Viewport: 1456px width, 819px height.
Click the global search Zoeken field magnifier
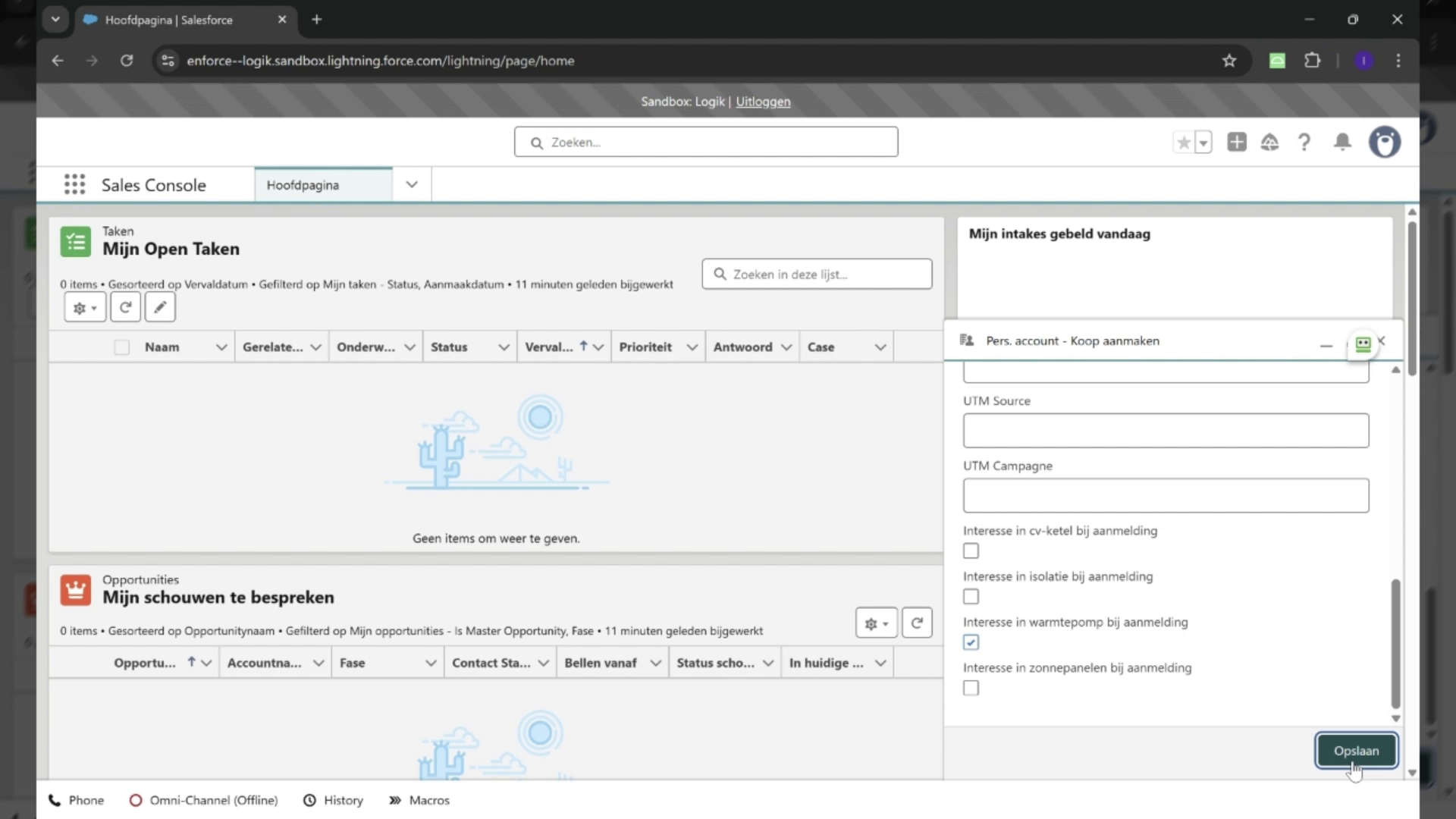pos(537,142)
